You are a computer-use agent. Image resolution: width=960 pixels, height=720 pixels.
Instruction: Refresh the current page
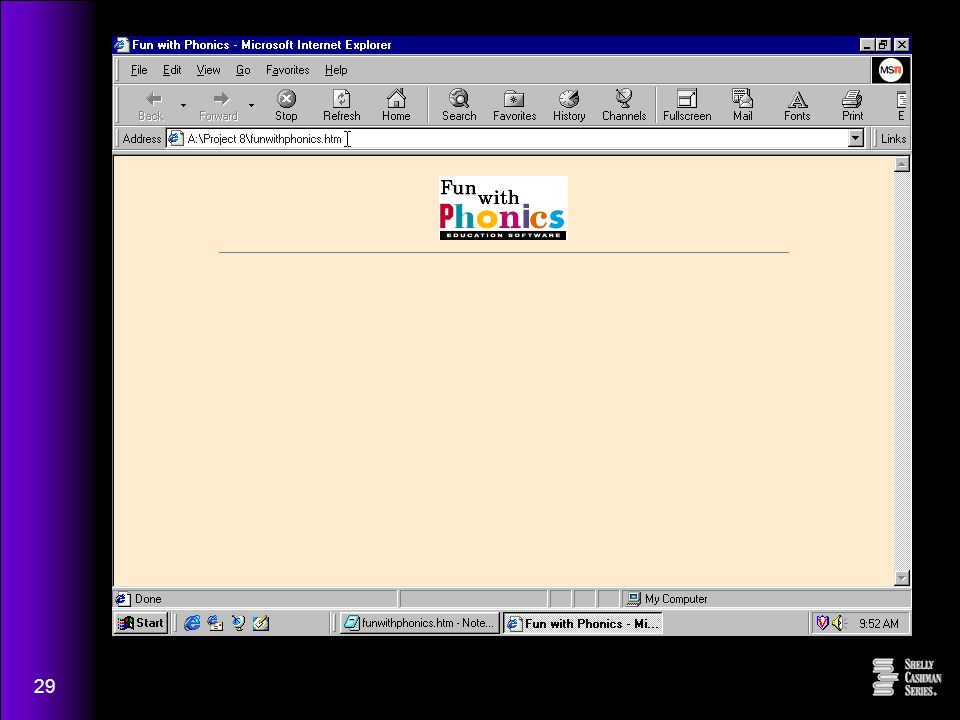point(342,106)
